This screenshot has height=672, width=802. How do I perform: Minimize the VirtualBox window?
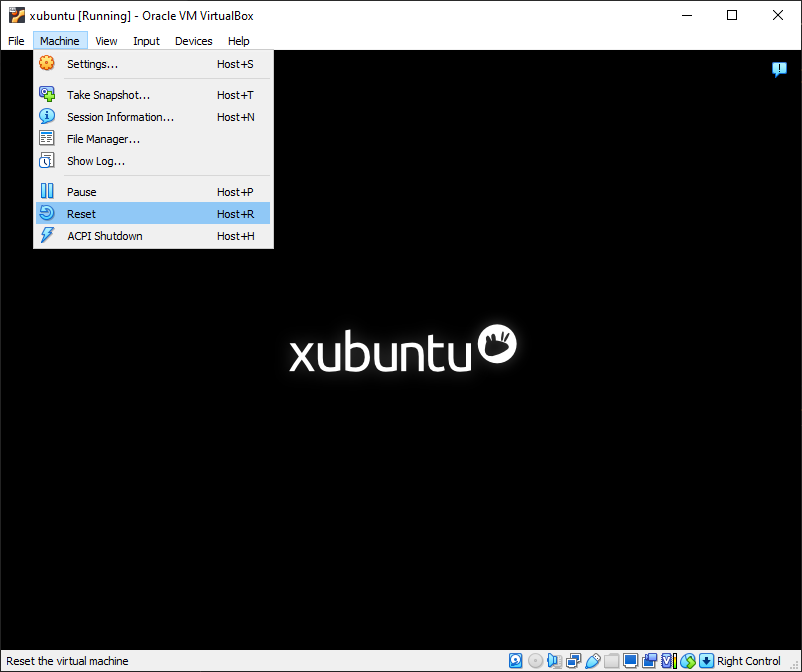click(x=687, y=15)
